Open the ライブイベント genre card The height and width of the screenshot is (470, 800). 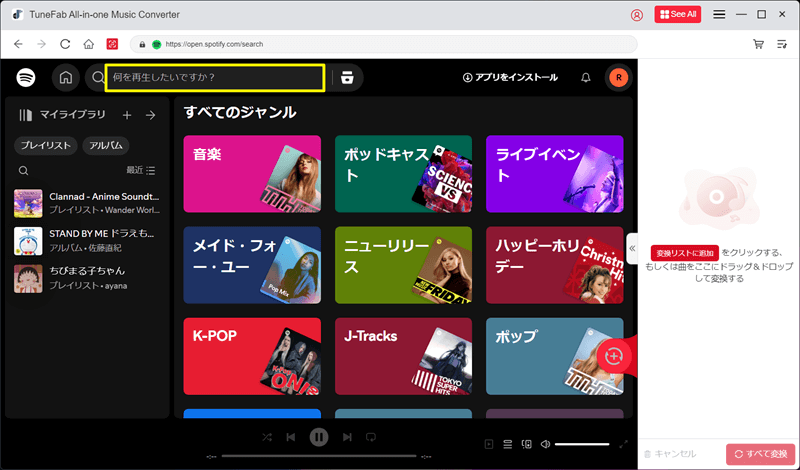click(555, 174)
